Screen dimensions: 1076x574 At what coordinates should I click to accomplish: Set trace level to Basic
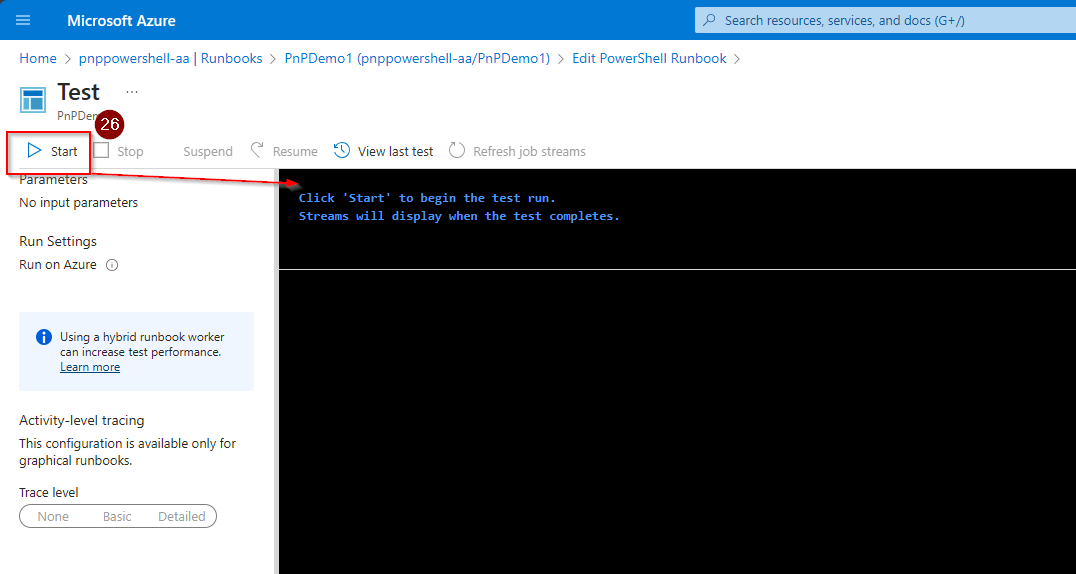[x=117, y=516]
